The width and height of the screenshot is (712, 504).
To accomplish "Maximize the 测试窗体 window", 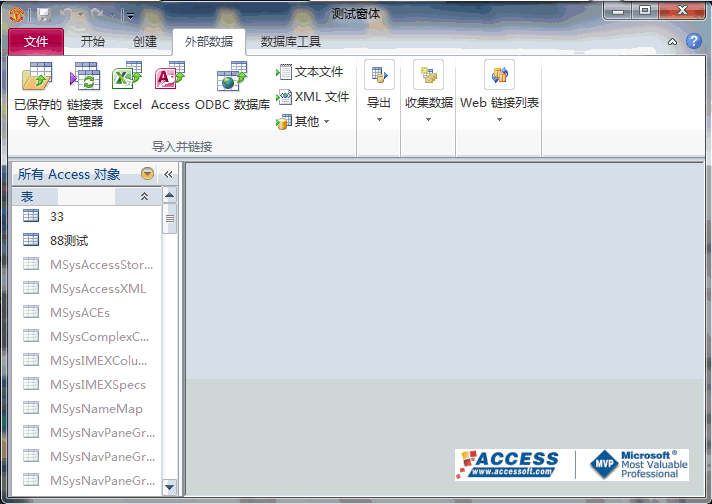I will (x=645, y=10).
